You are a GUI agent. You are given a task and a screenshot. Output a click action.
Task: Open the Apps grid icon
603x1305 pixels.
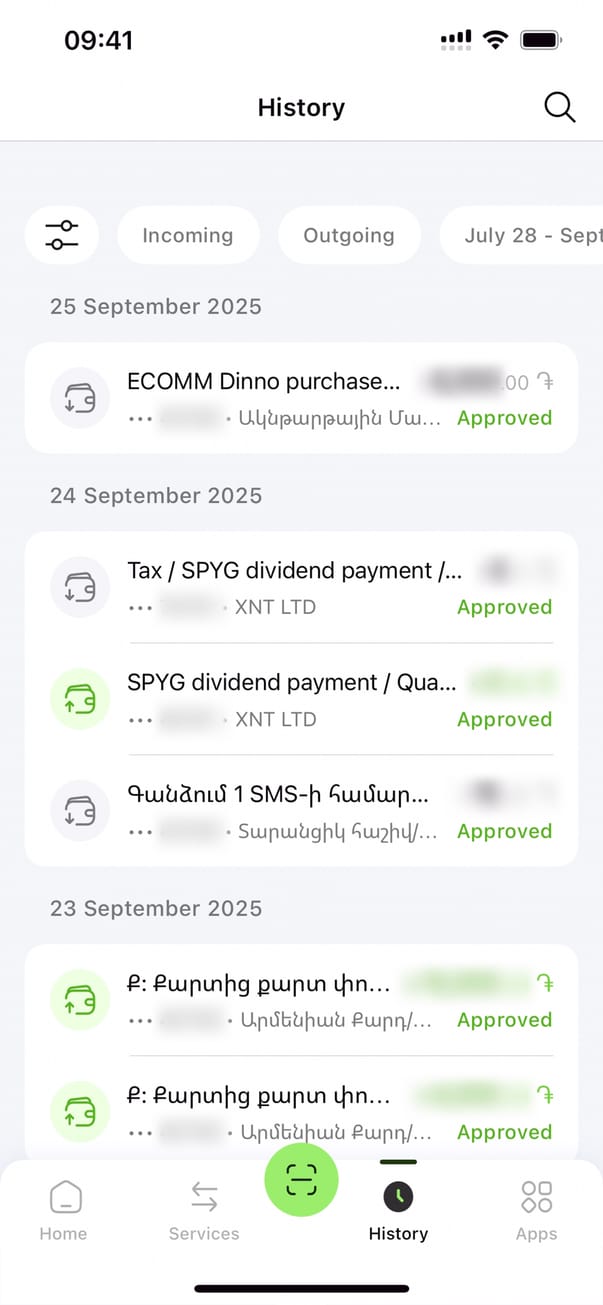pyautogui.click(x=536, y=1197)
